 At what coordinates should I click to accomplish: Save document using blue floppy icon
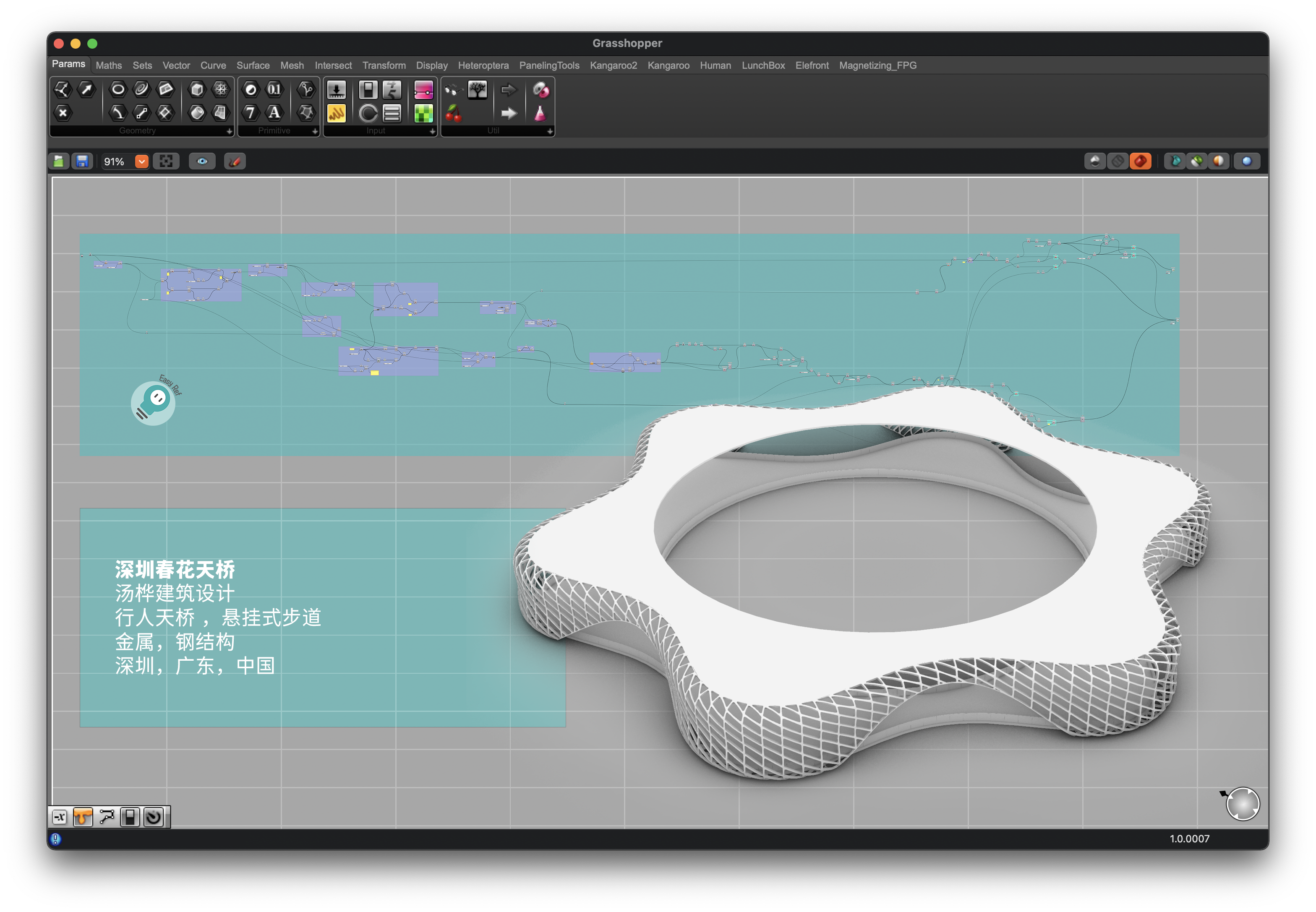pos(82,162)
